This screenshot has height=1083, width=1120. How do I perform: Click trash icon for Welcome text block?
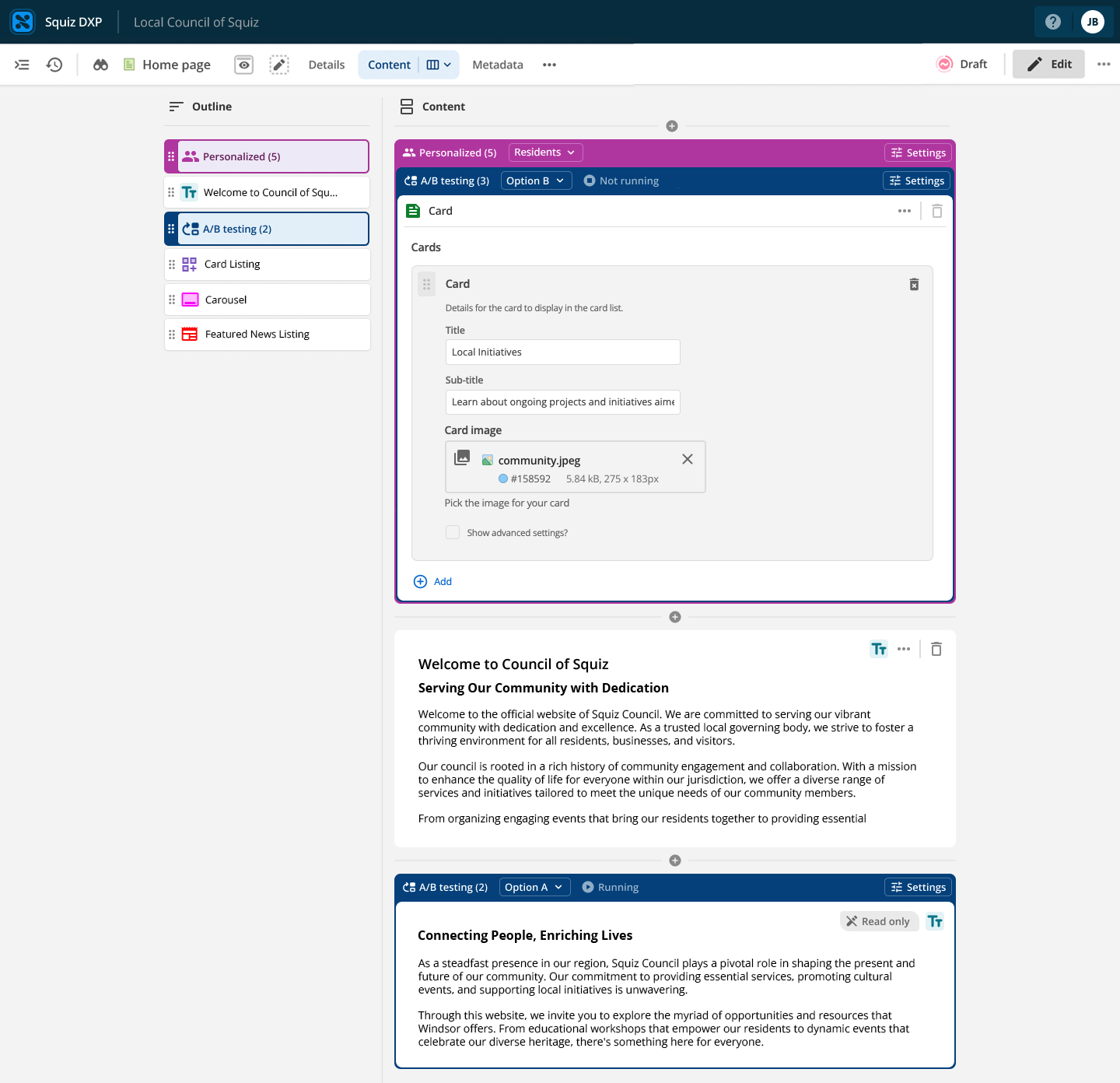936,649
